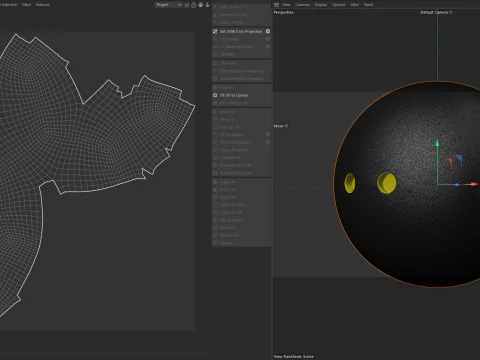Open gear options beside UV Weld and Relax
The height and width of the screenshot is (360, 480).
coord(268,47)
